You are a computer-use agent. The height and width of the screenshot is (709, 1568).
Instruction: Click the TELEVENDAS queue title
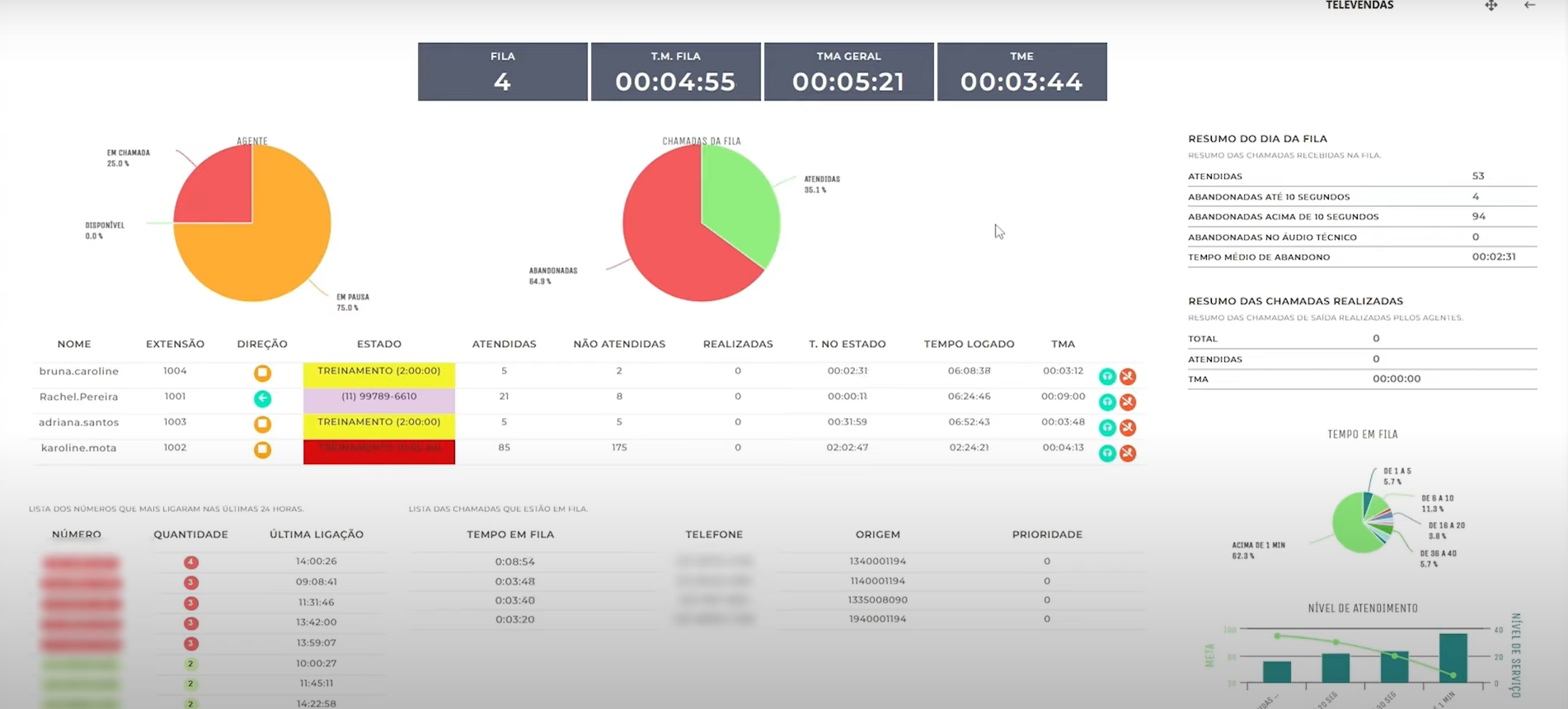[x=1359, y=6]
